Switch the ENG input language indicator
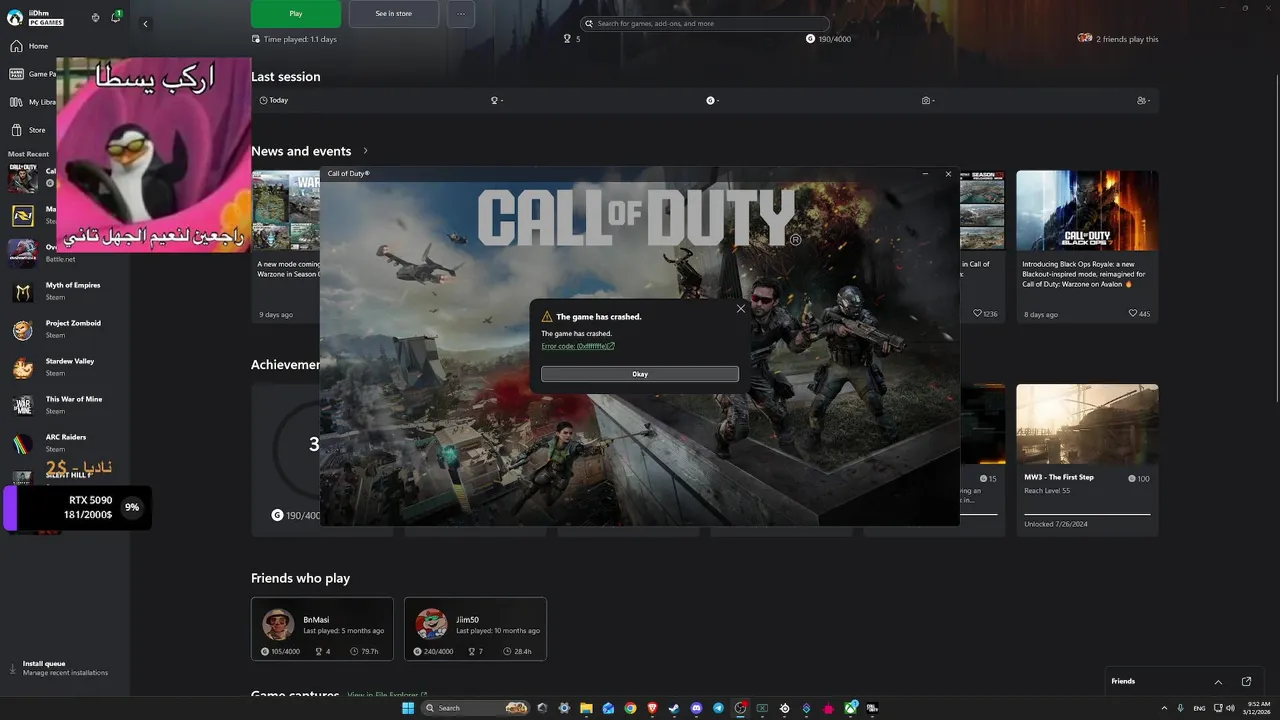Image resolution: width=1280 pixels, height=720 pixels. click(x=1199, y=708)
